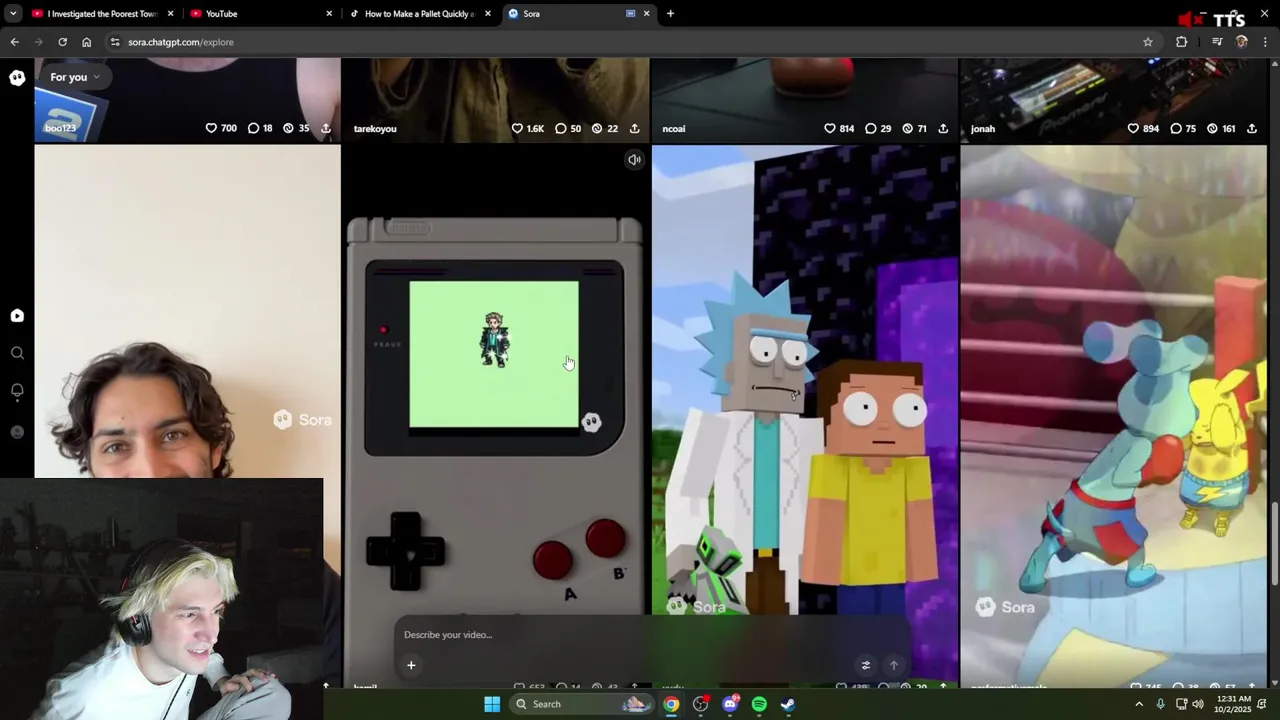Open ncoai's profile name
The width and height of the screenshot is (1280, 720).
pos(674,128)
